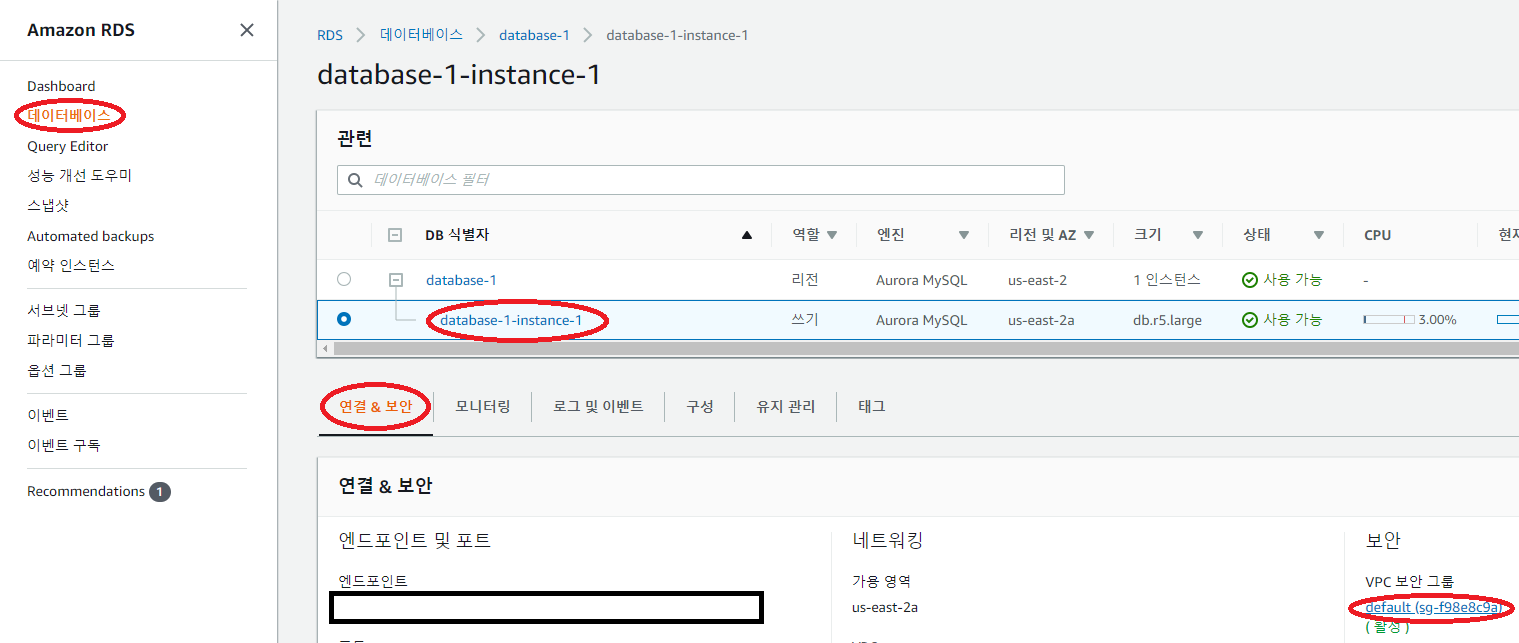
Task: Collapse the database-1 cluster tree node
Action: point(395,280)
